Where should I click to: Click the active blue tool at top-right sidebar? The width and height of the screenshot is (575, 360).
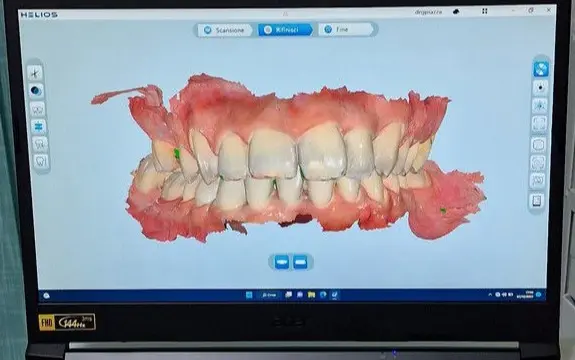541,69
